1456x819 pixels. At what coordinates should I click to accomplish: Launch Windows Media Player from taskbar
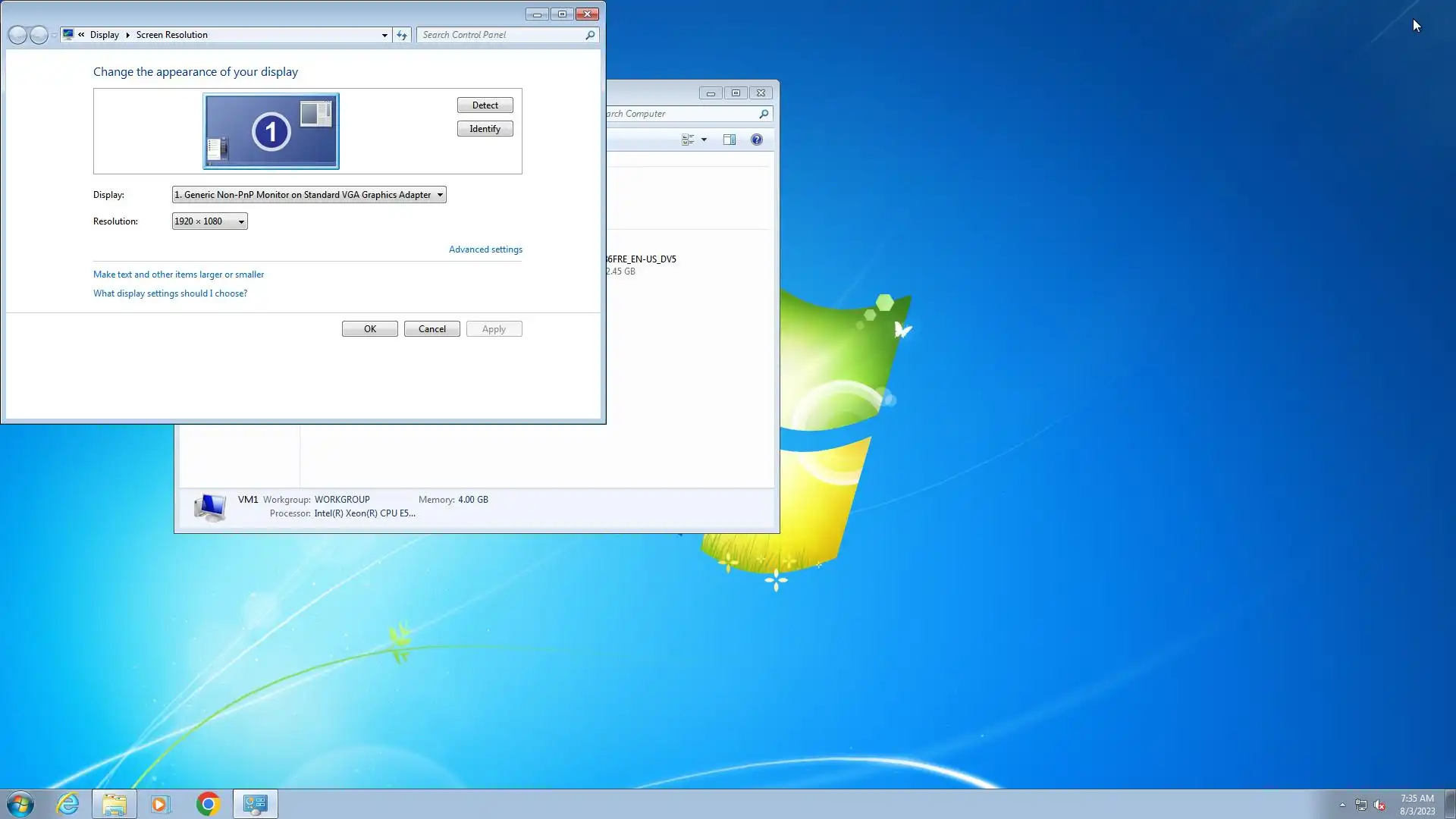tap(160, 804)
